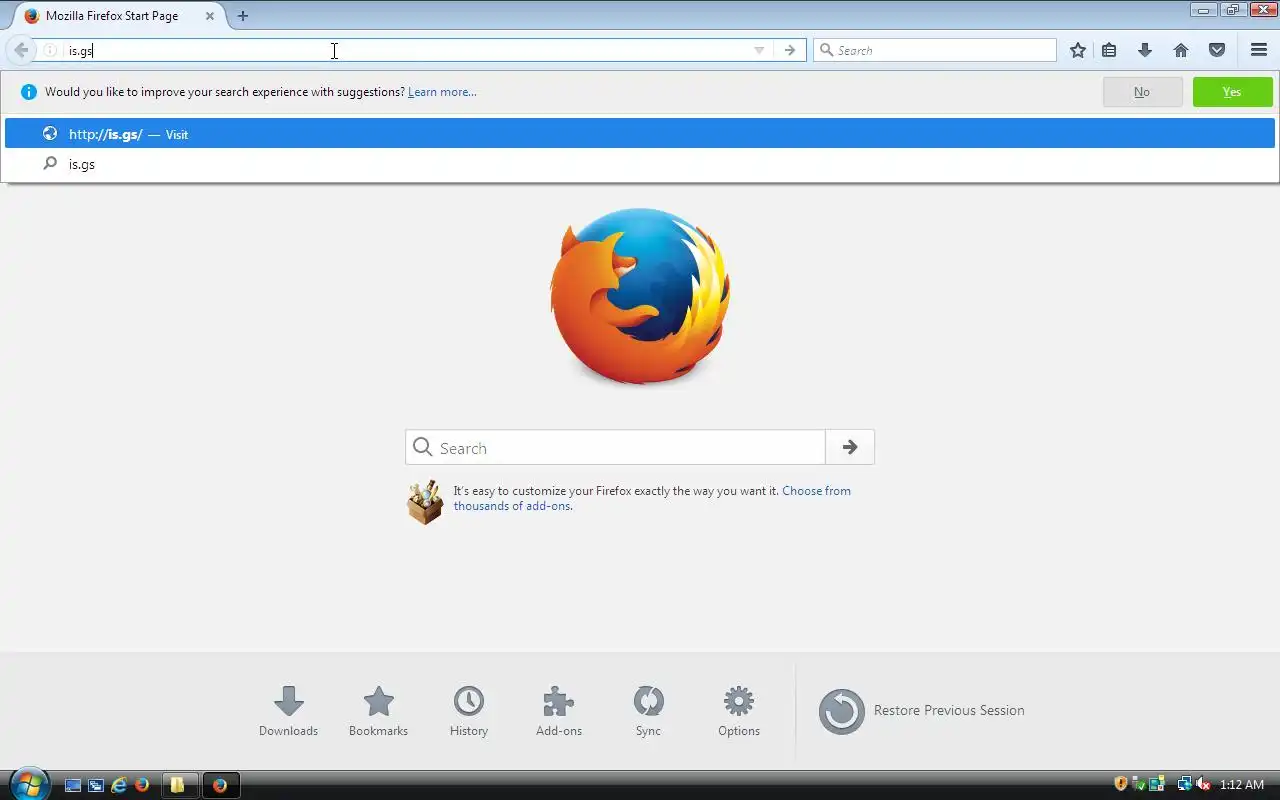Launch Firefox from quick launch icon
Viewport: 1280px width, 800px height.
142,785
